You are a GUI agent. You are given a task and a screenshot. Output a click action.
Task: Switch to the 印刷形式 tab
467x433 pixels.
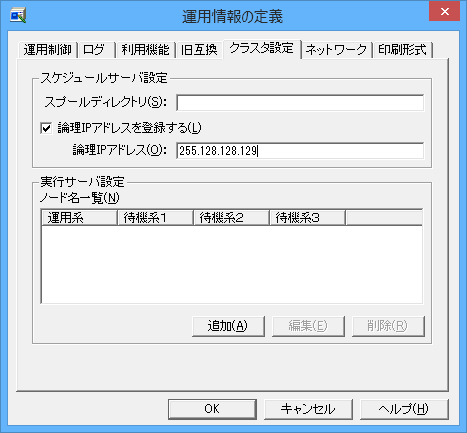403,50
